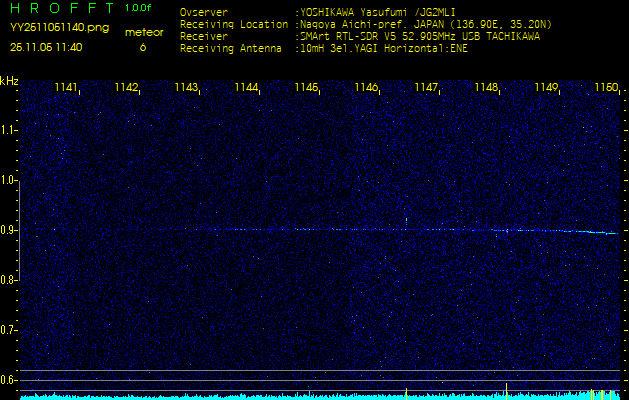Viewport: 629px width, 400px height.
Task: Select the 1150 time marker
Action: coord(605,88)
